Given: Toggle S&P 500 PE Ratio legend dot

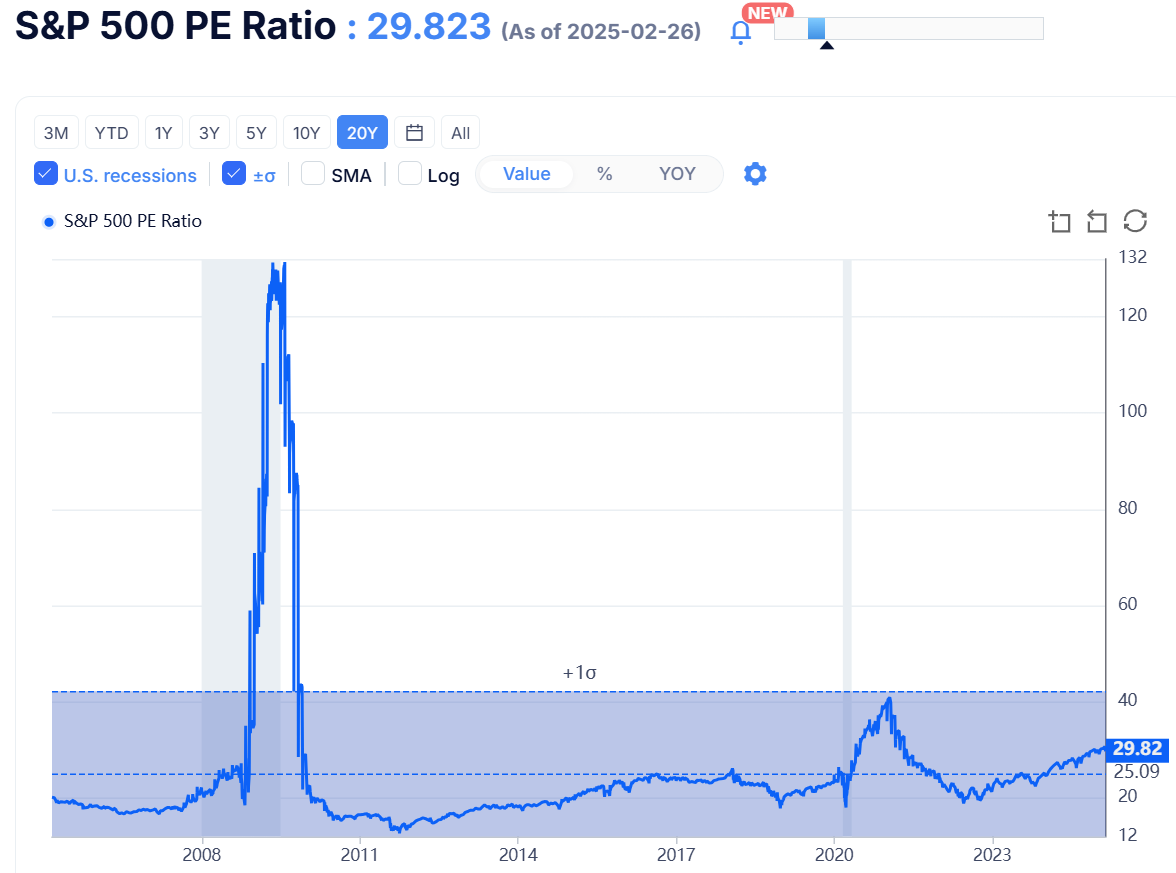Looking at the screenshot, I should pyautogui.click(x=49, y=222).
